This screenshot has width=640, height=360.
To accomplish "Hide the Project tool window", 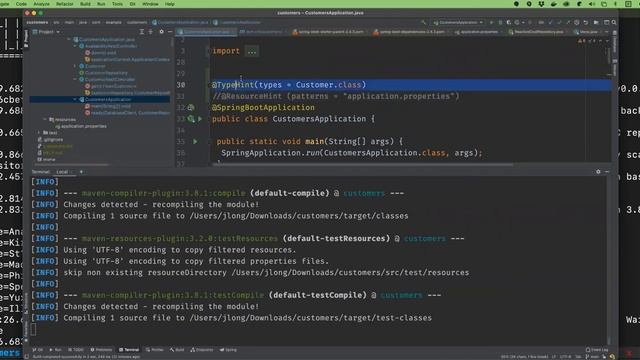I will (170, 32).
